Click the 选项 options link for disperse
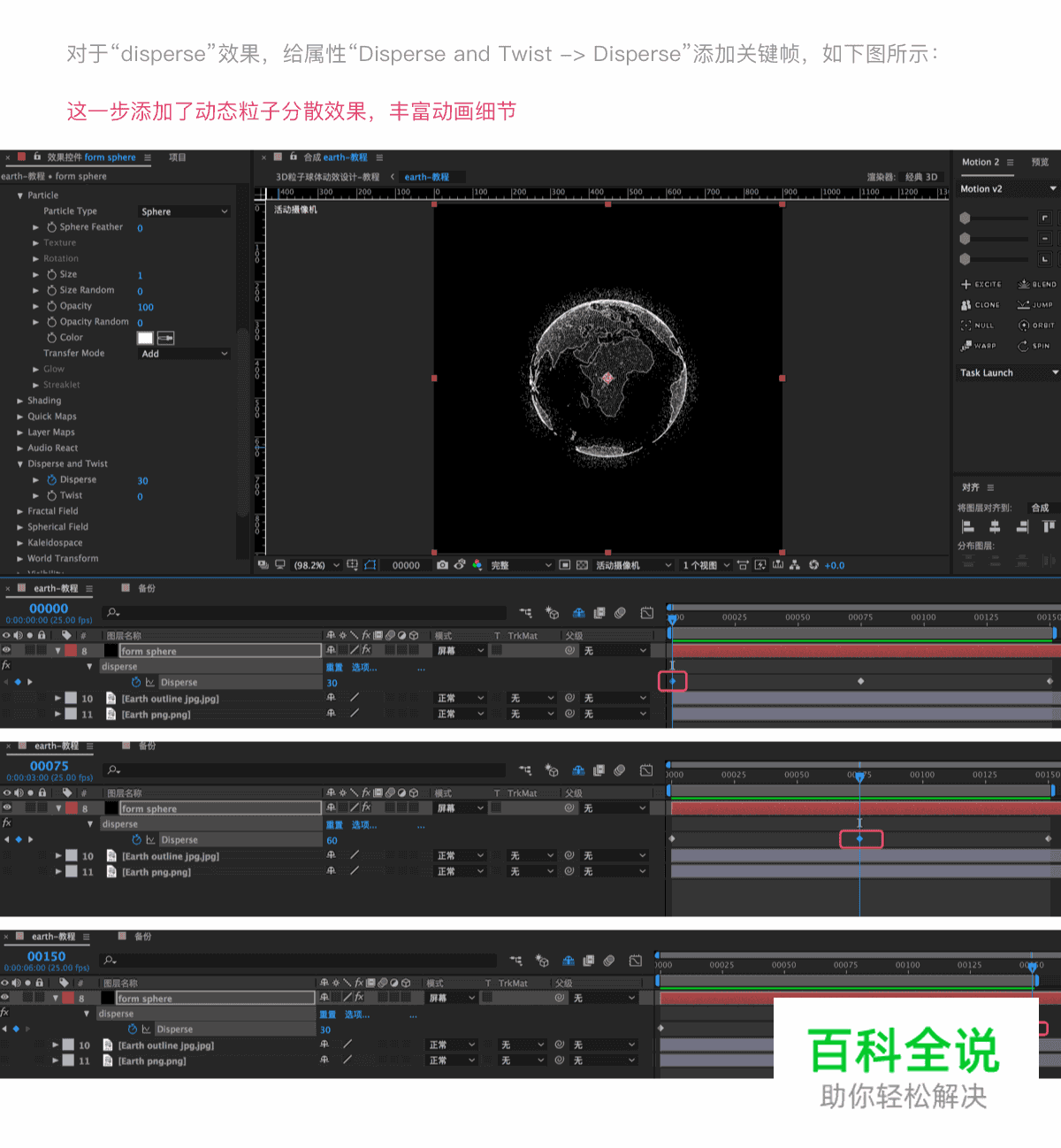Image resolution: width=1061 pixels, height=1148 pixels. click(x=363, y=666)
